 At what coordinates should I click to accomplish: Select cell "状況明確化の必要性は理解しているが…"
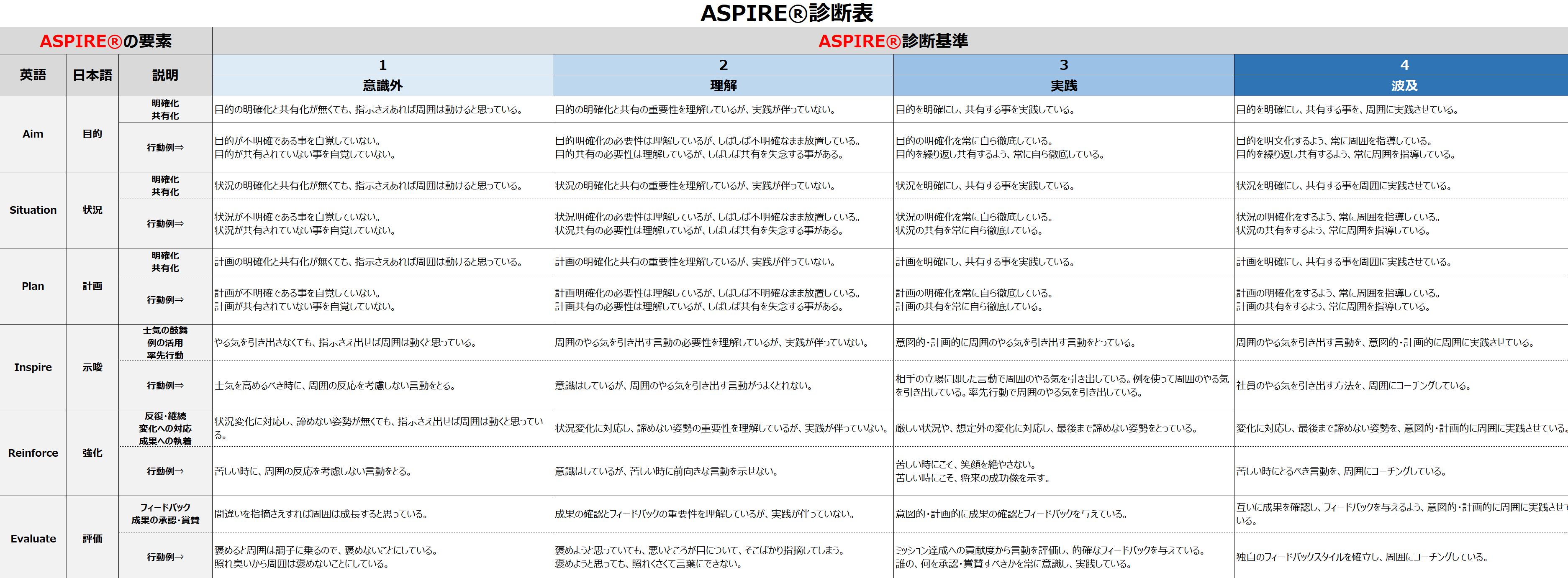pyautogui.click(x=723, y=223)
